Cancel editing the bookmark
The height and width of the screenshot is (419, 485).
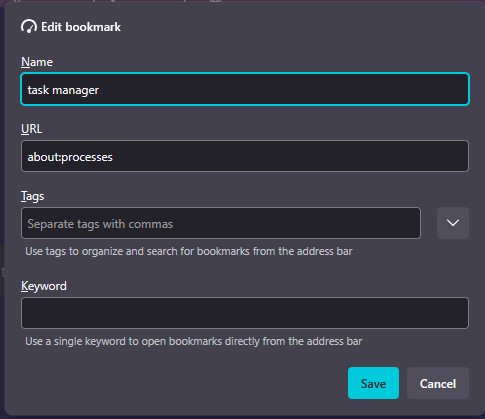coord(438,383)
